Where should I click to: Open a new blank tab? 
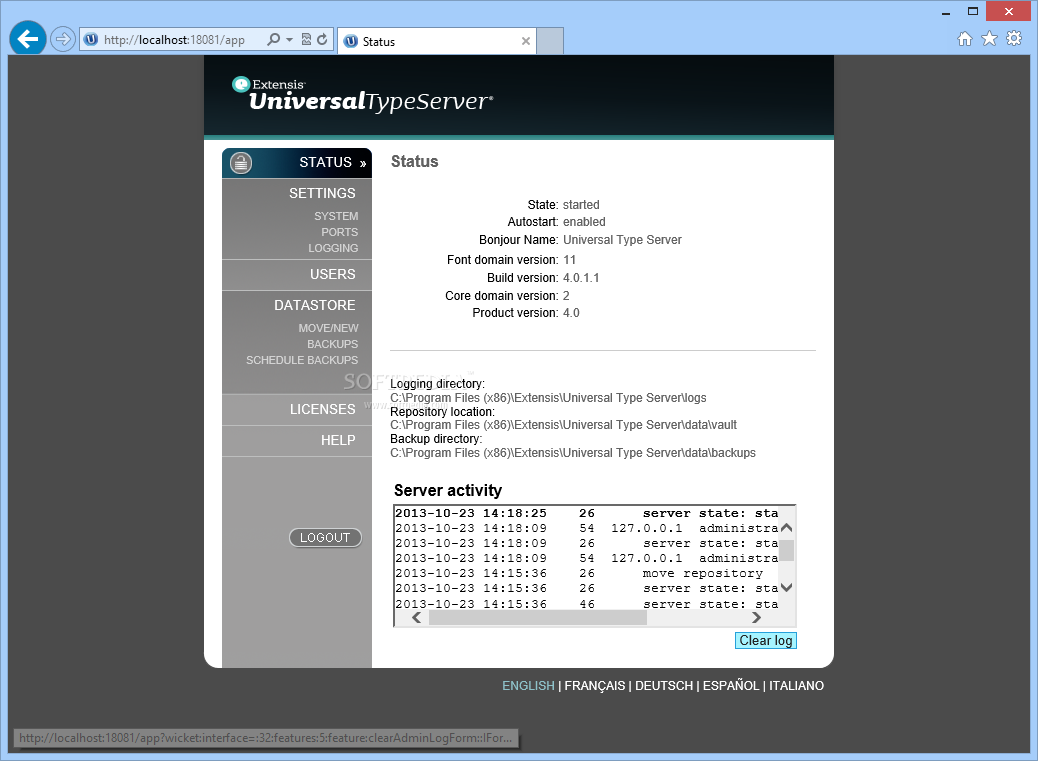tap(549, 41)
